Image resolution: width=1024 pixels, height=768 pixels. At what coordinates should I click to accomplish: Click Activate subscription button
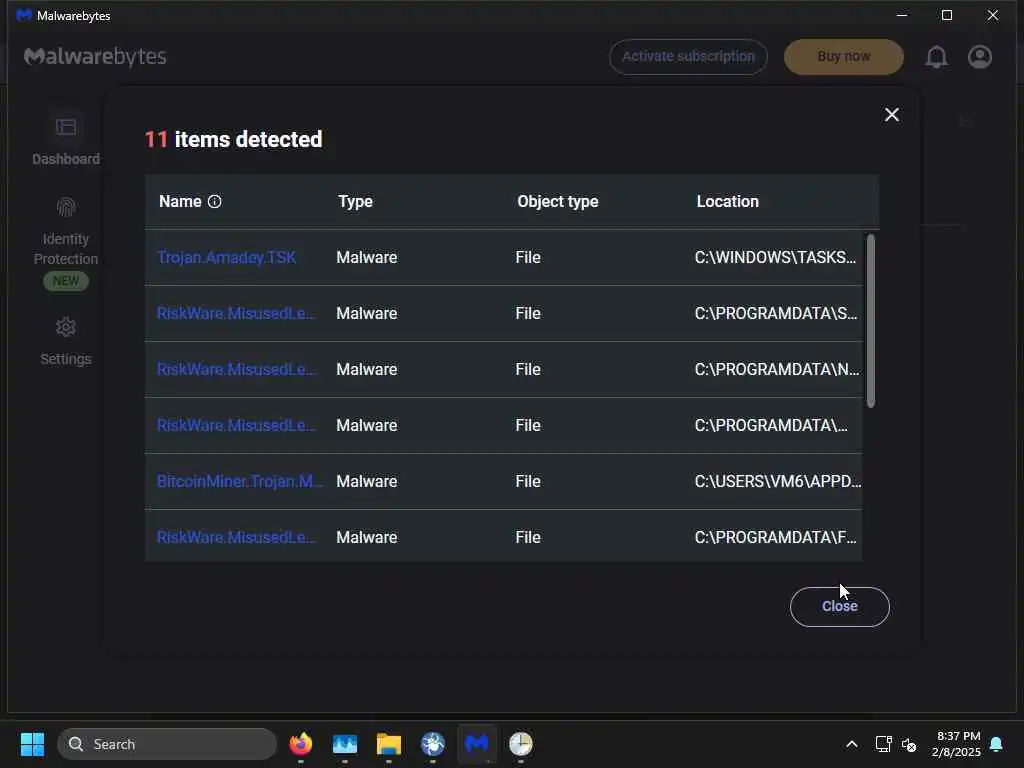pyautogui.click(x=688, y=57)
